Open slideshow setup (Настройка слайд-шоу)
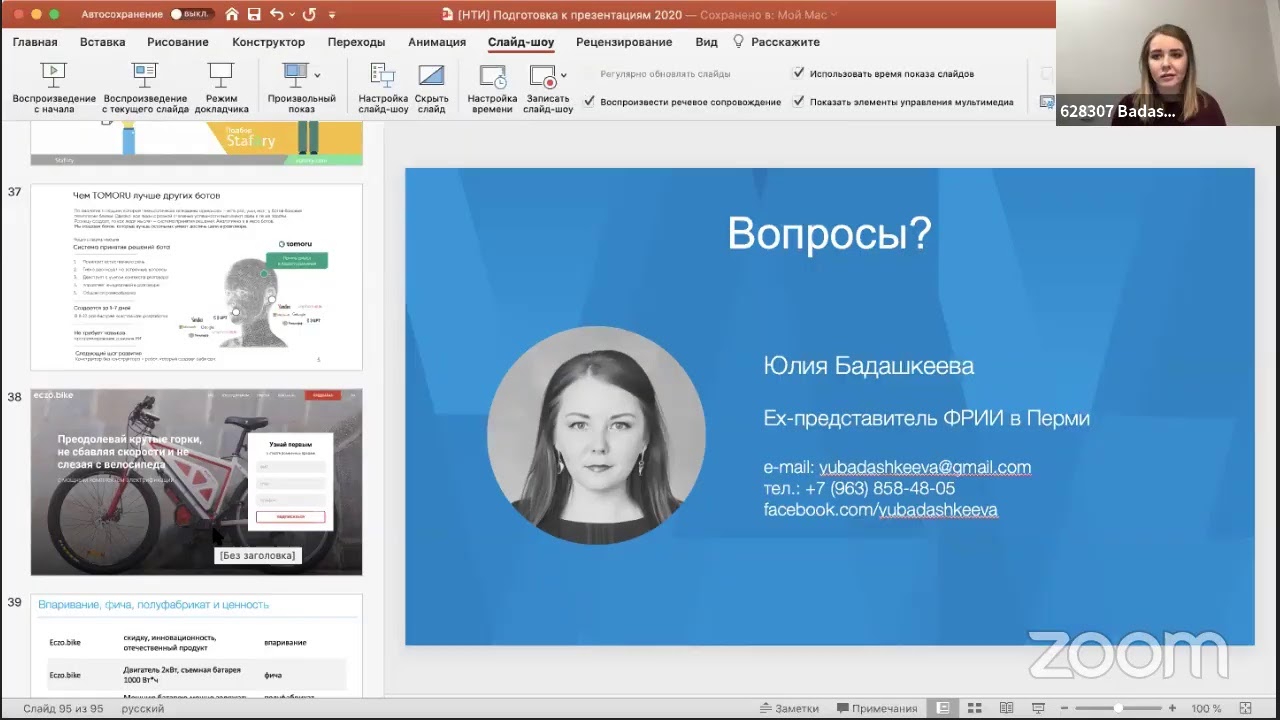 [383, 87]
